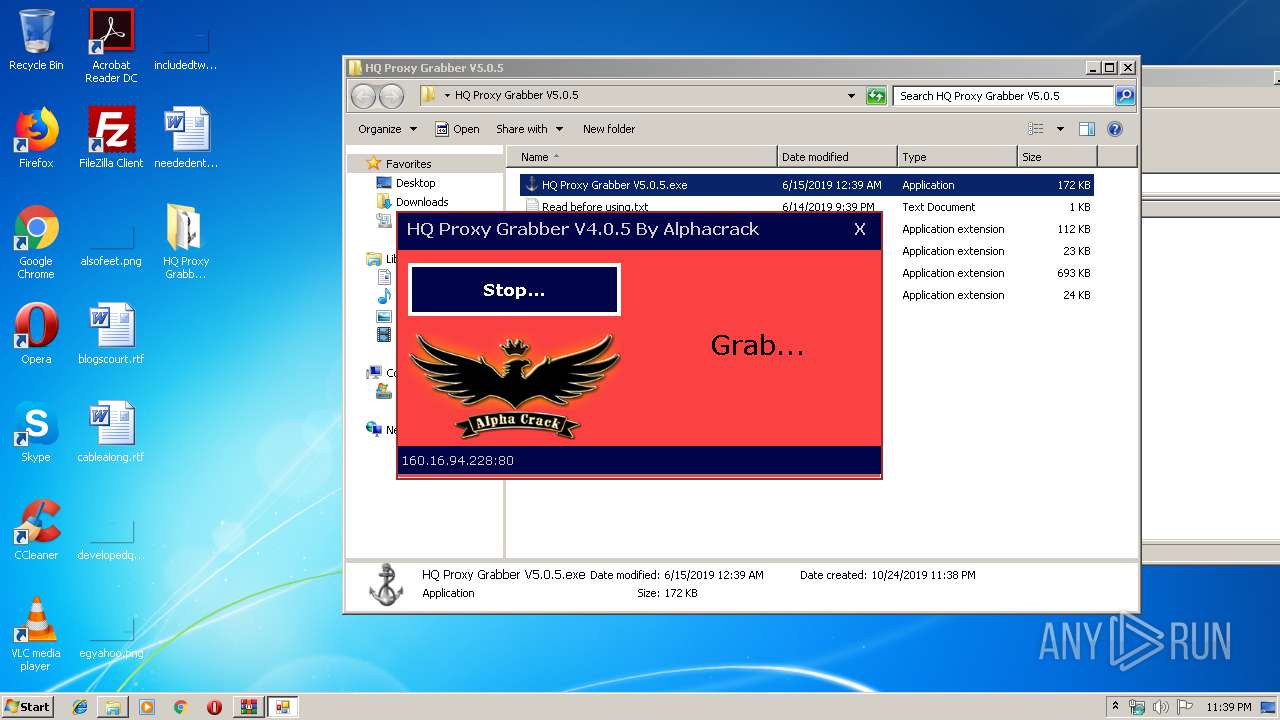Click the Stop... button in Proxy Grabber
Image resolution: width=1280 pixels, height=720 pixels.
click(x=514, y=290)
